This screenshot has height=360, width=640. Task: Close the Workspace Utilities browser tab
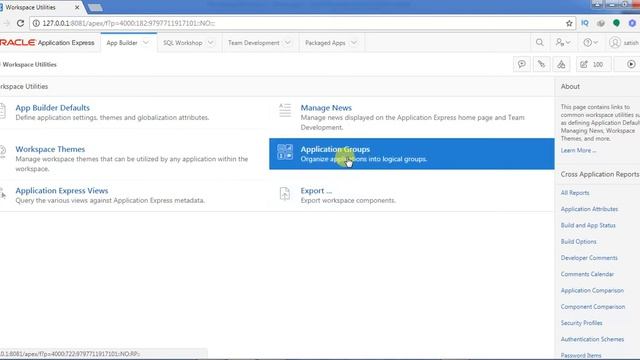[x=77, y=7]
